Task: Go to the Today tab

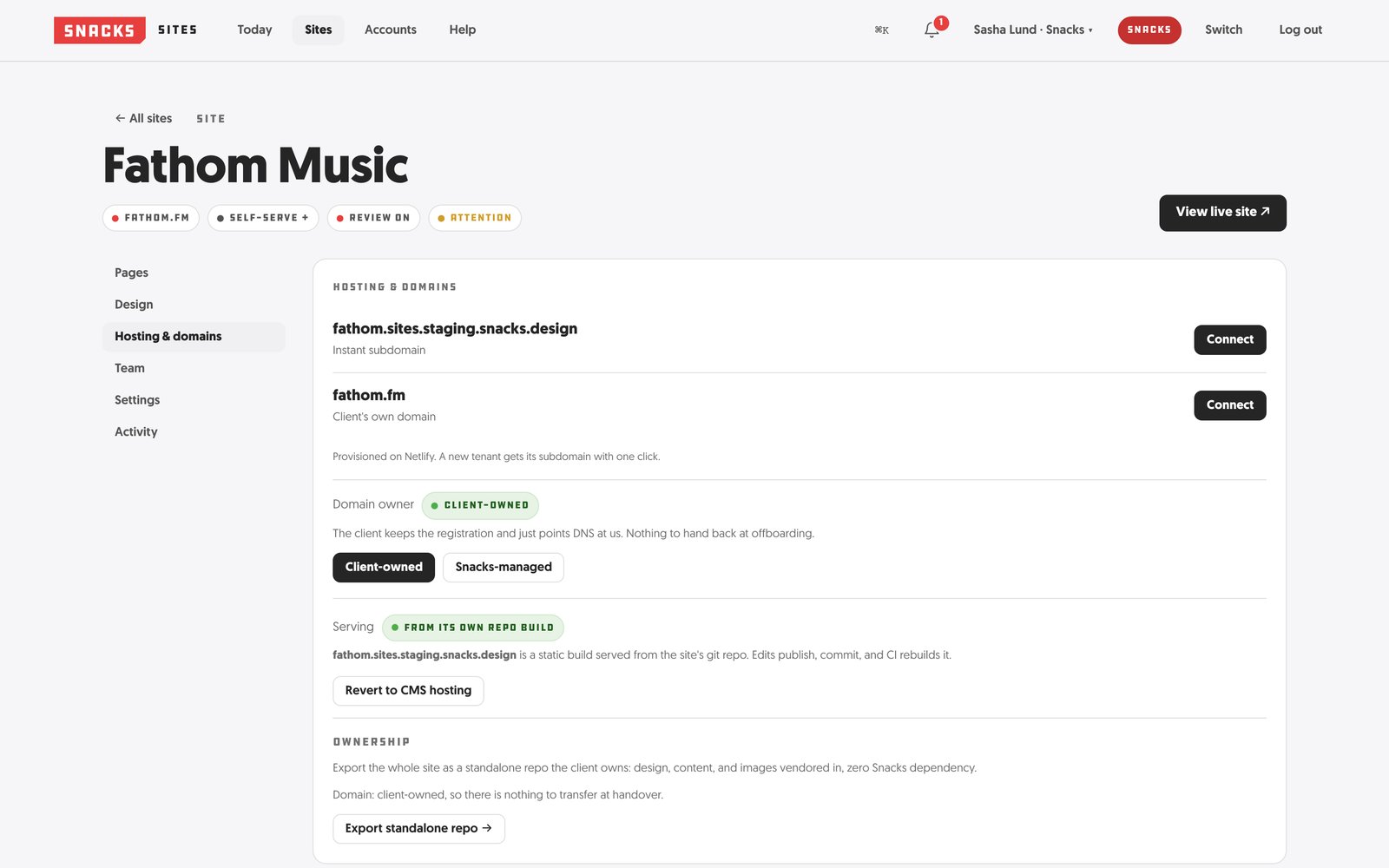Action: point(254,30)
